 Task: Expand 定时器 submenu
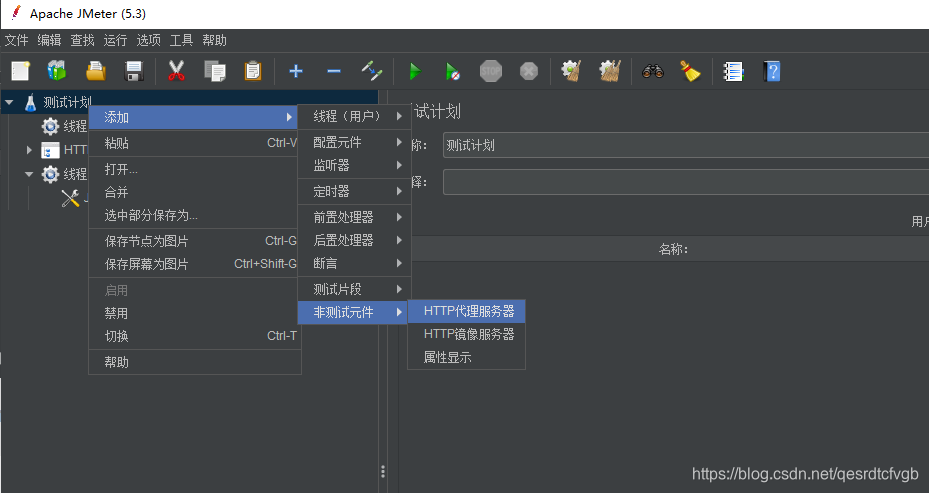point(354,191)
